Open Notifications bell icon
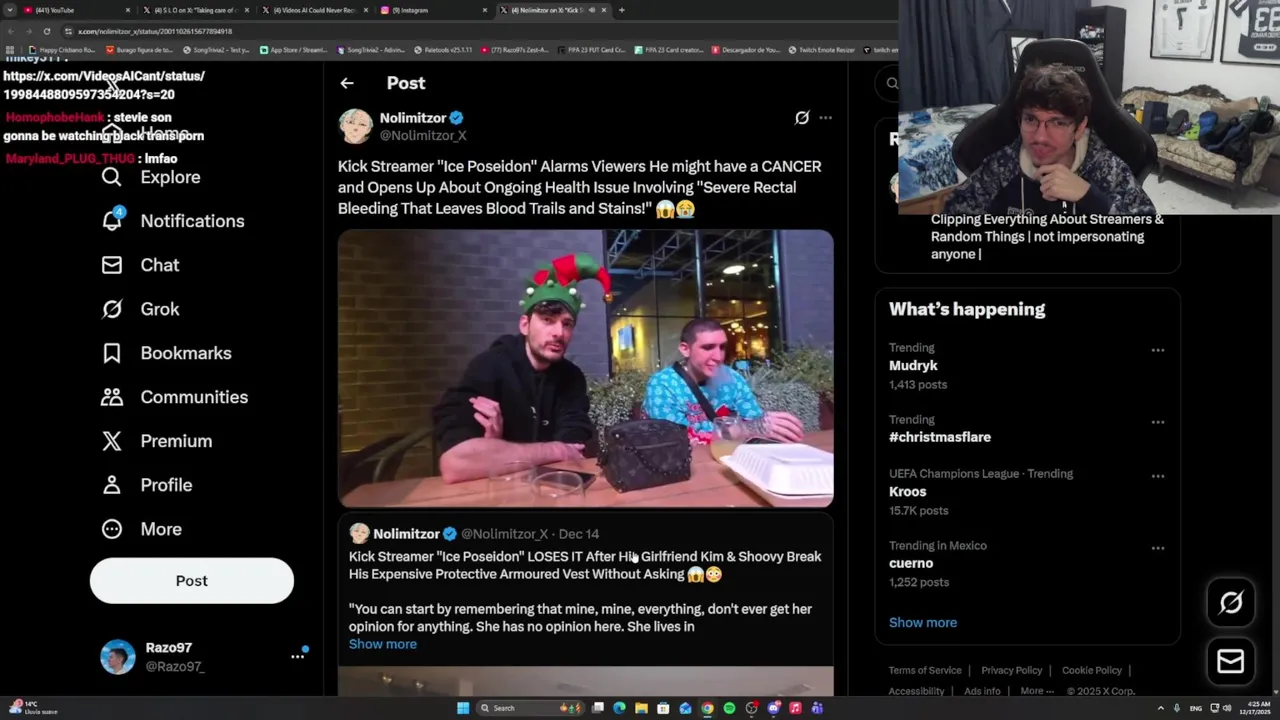The height and width of the screenshot is (720, 1280). (112, 220)
